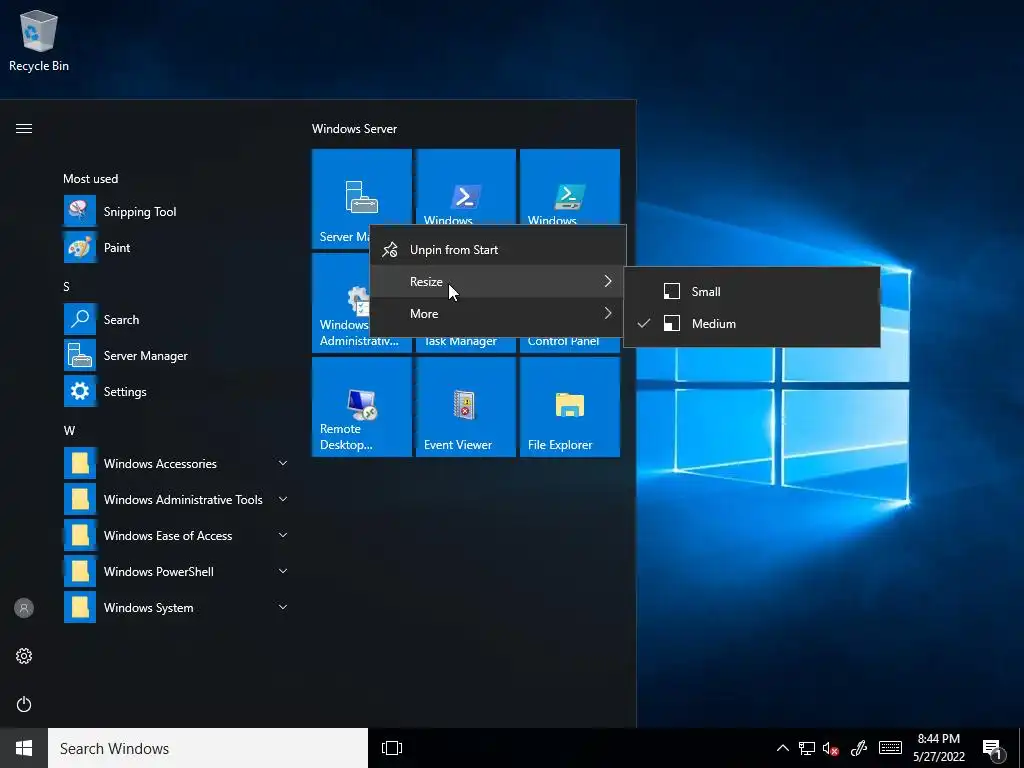1024x768 pixels.
Task: Expand the Windows PowerShell folder
Action: coord(175,571)
